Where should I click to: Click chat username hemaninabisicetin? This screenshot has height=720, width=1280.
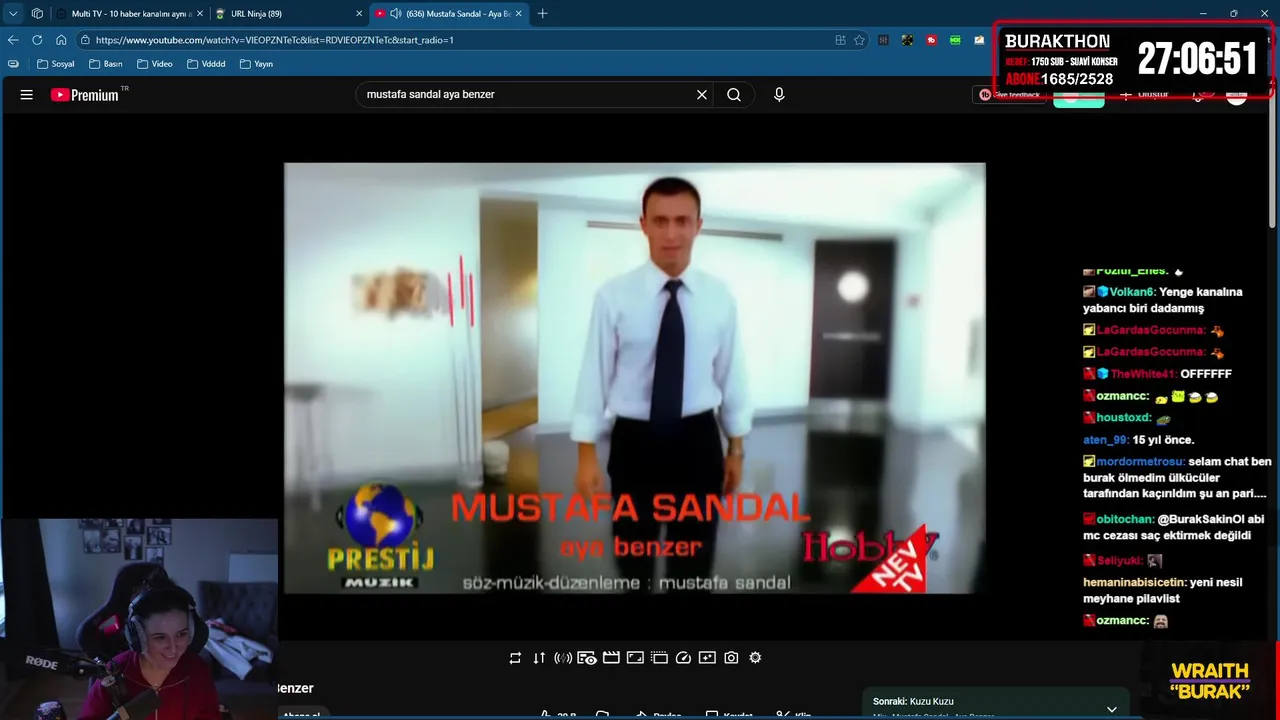[x=1134, y=582]
